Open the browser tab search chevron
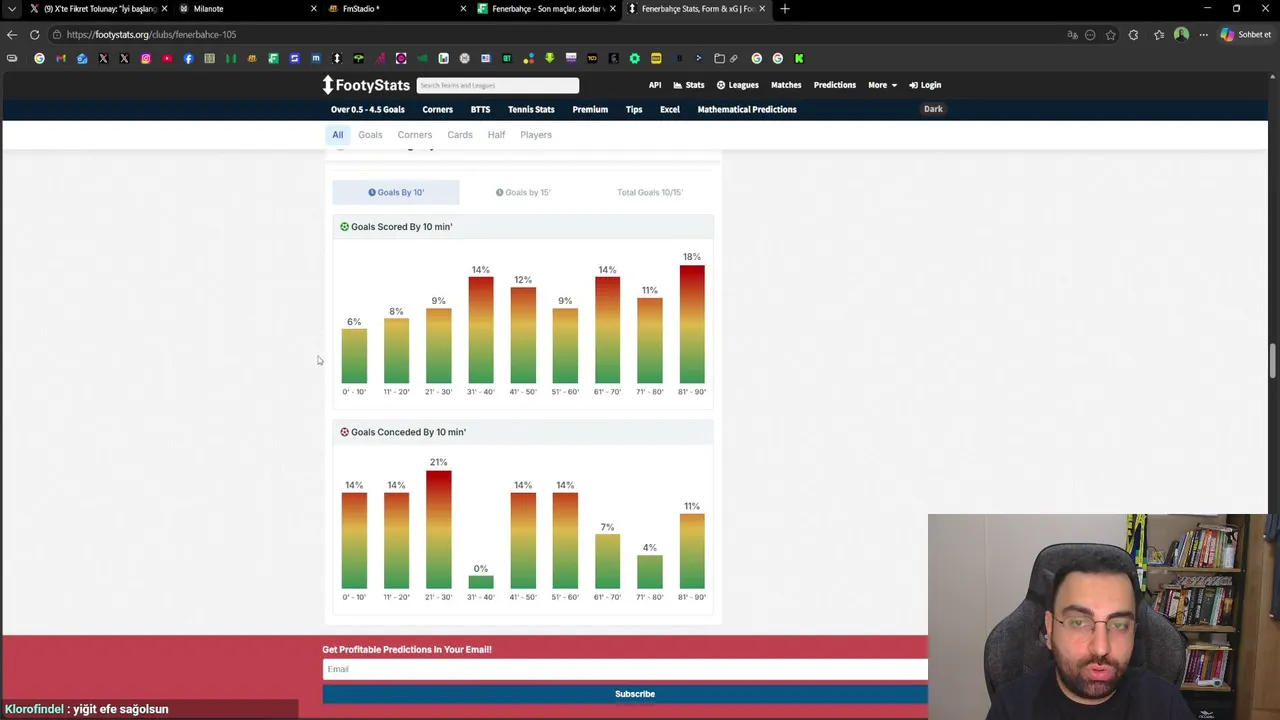This screenshot has width=1280, height=720. click(x=11, y=9)
